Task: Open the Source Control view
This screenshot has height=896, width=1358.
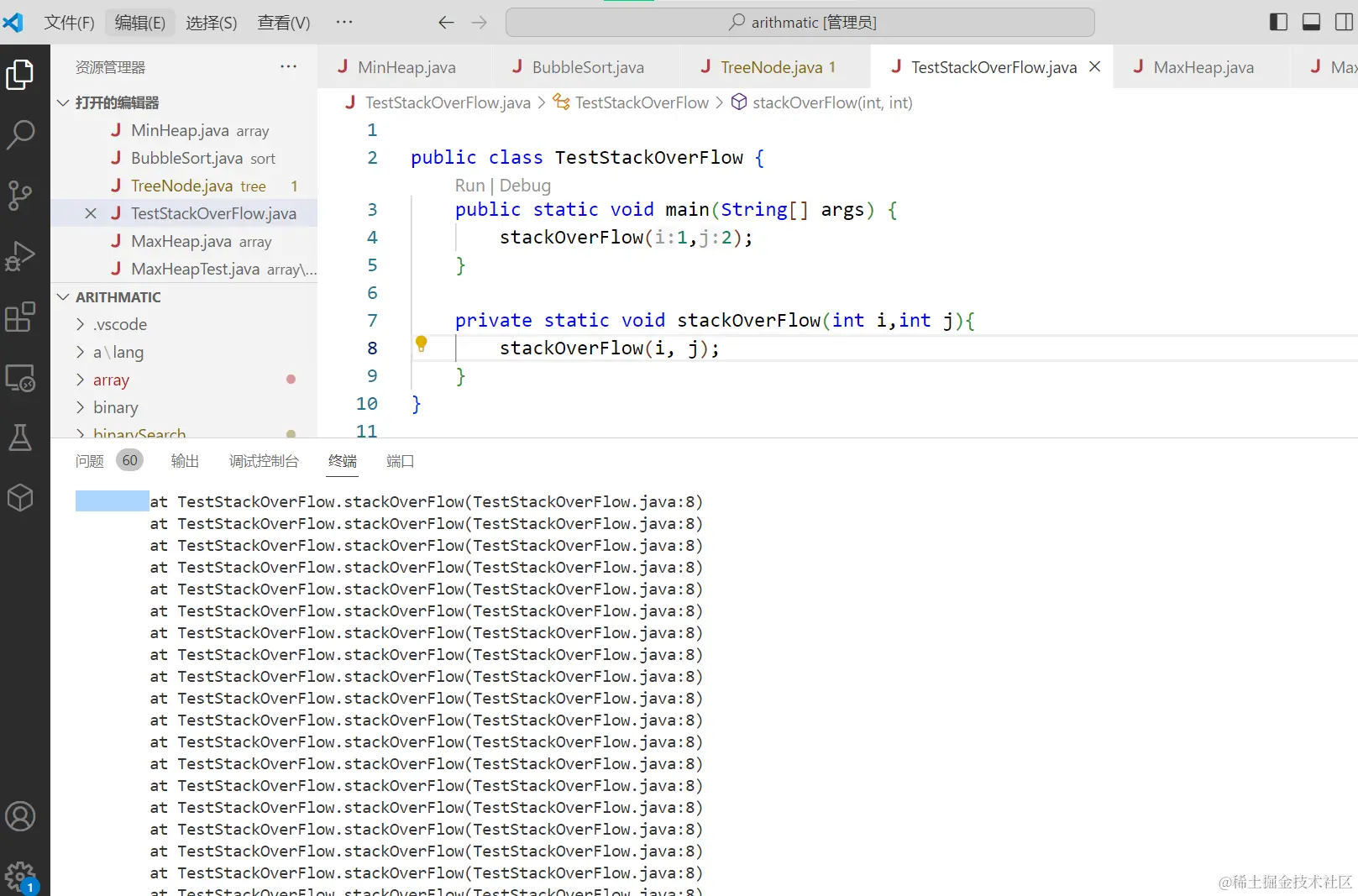Action: pos(20,195)
